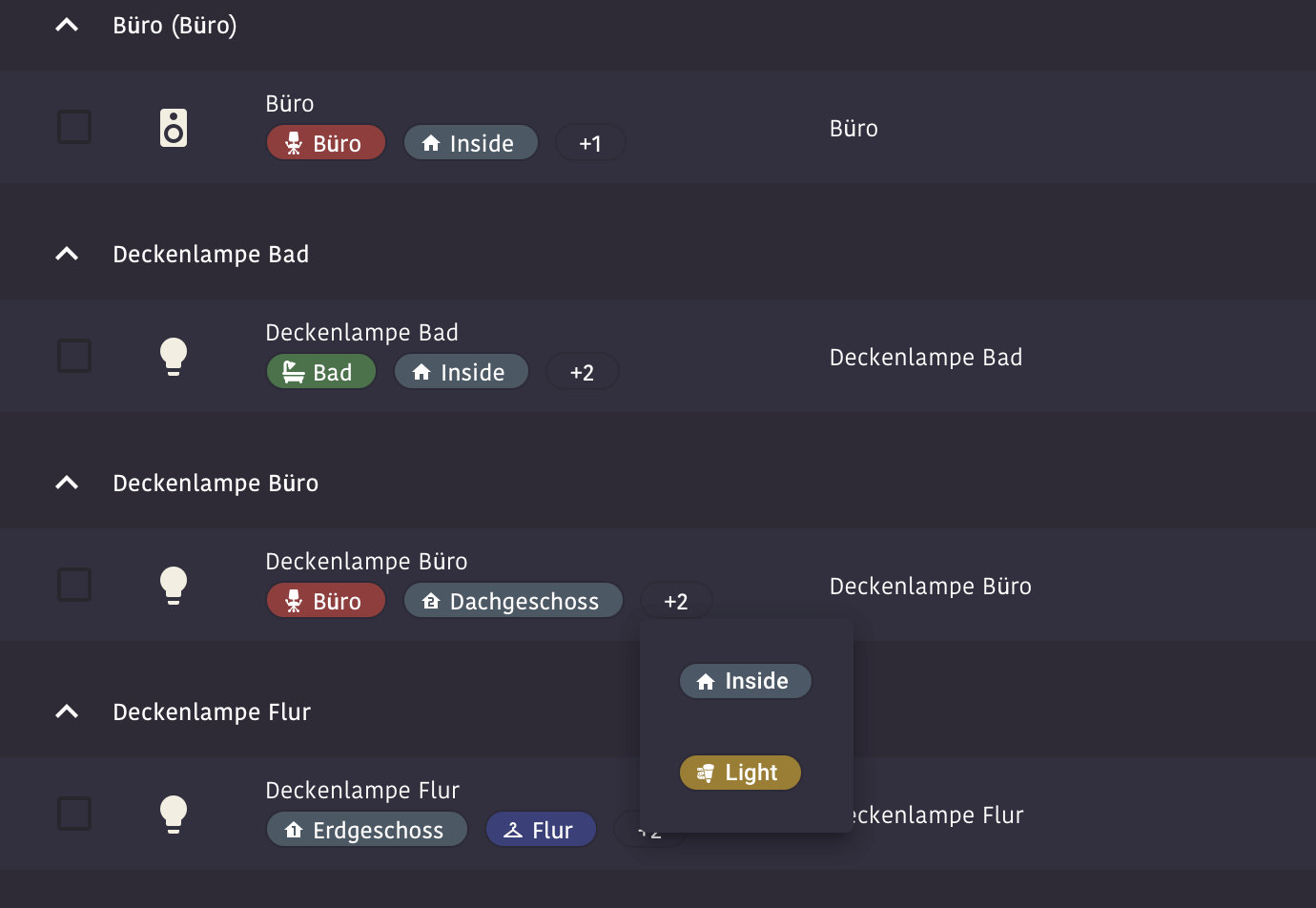Click the Erdgeschoss label chip
The height and width of the screenshot is (908, 1316).
[367, 830]
